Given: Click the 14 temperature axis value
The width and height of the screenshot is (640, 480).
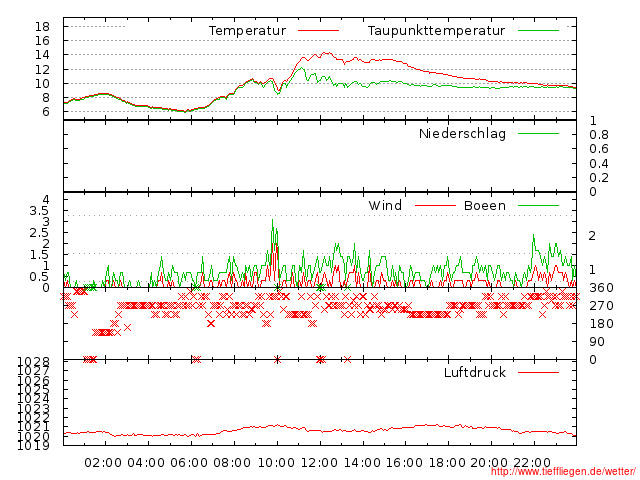Looking at the screenshot, I should pyautogui.click(x=42, y=55).
